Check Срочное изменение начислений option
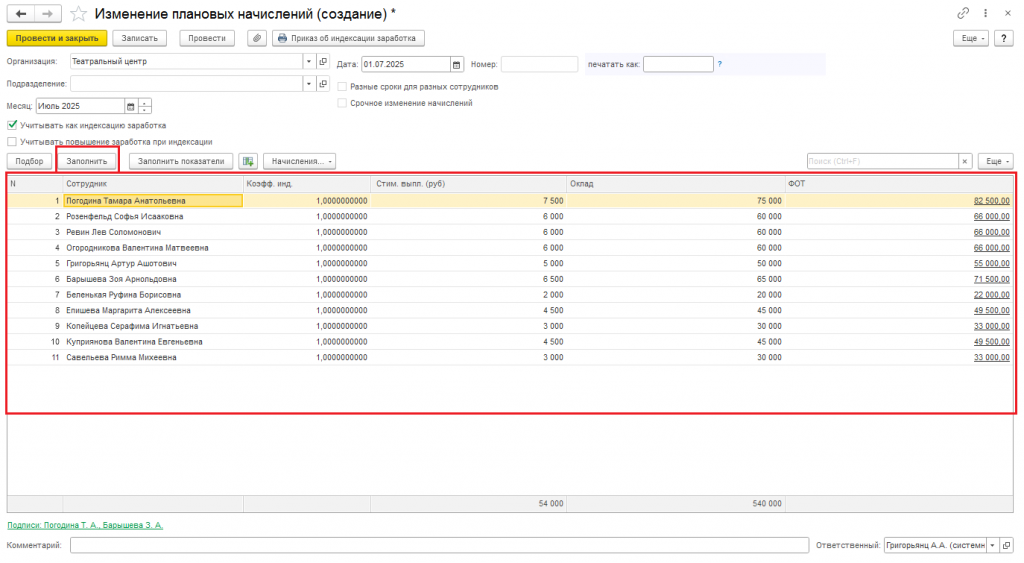This screenshot has width=1024, height=563. (x=342, y=103)
